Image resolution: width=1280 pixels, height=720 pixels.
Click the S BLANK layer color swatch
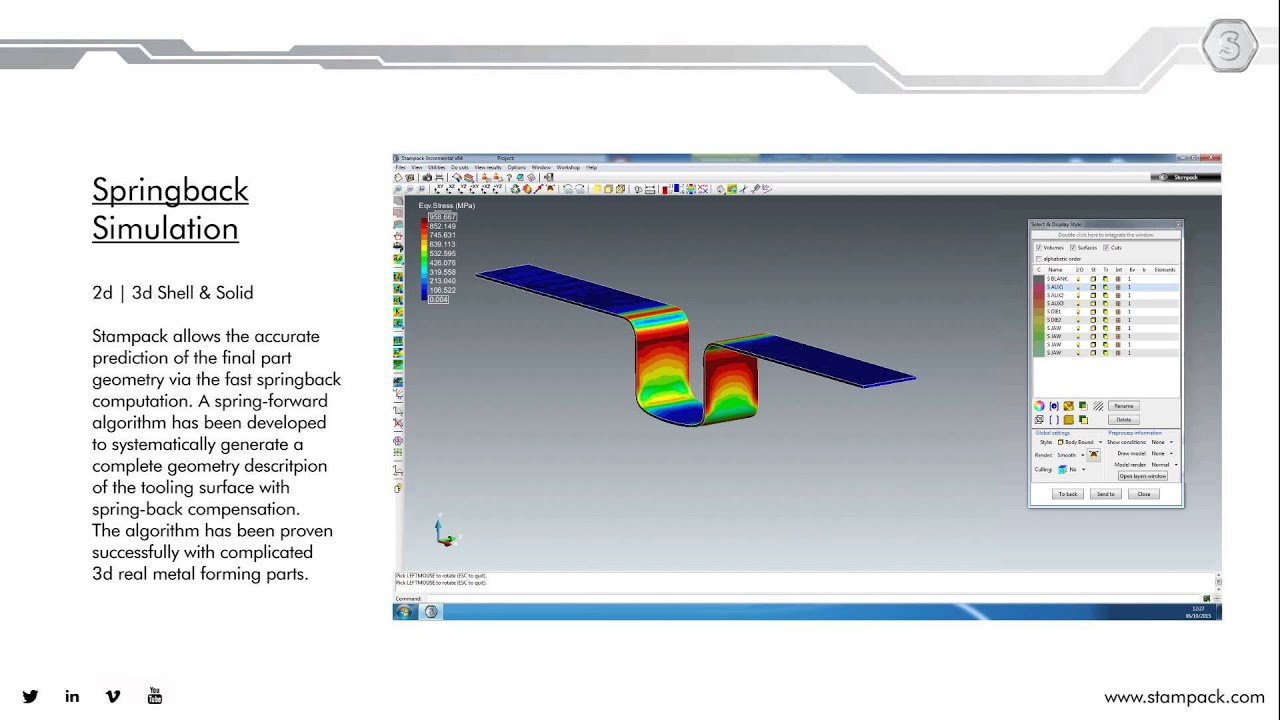(x=1039, y=279)
